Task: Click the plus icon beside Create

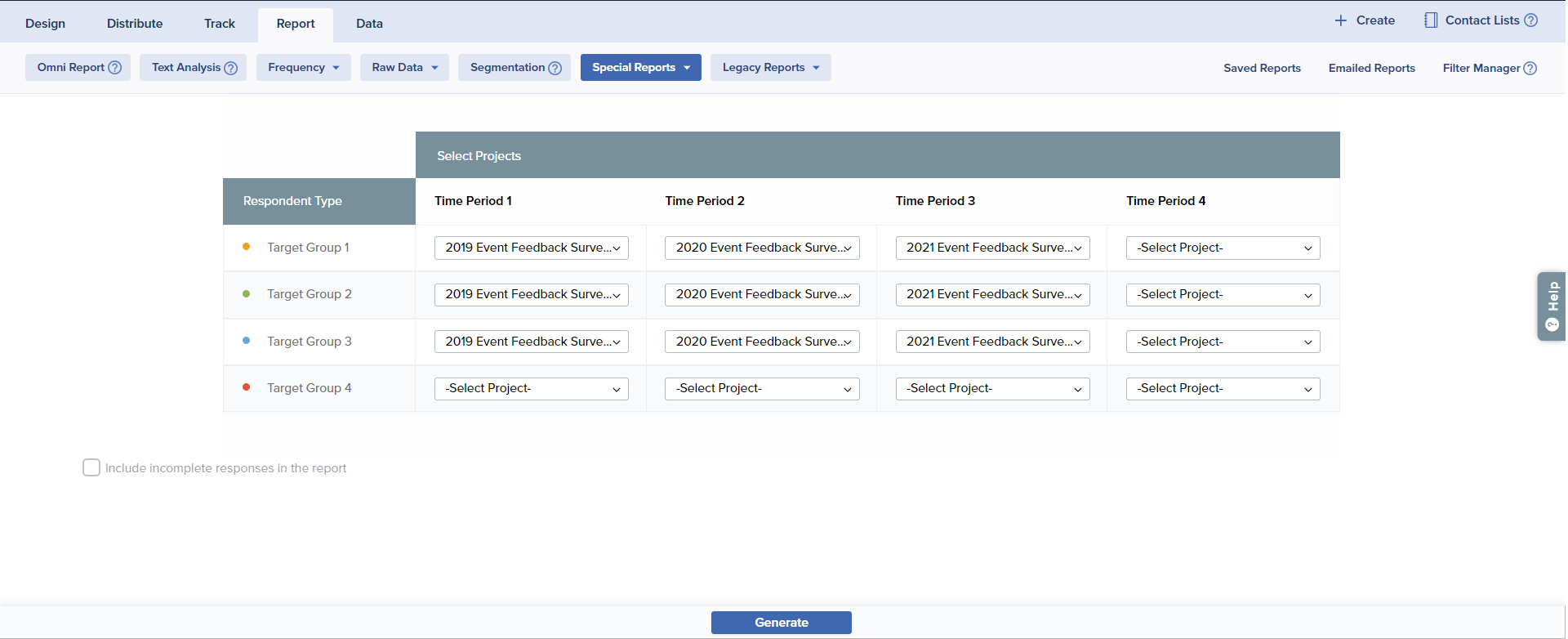Action: [1341, 20]
